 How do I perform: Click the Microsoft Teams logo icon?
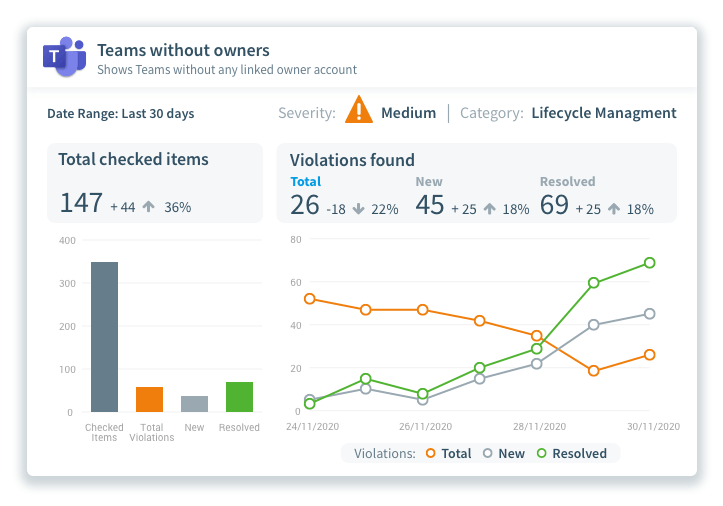(x=65, y=56)
